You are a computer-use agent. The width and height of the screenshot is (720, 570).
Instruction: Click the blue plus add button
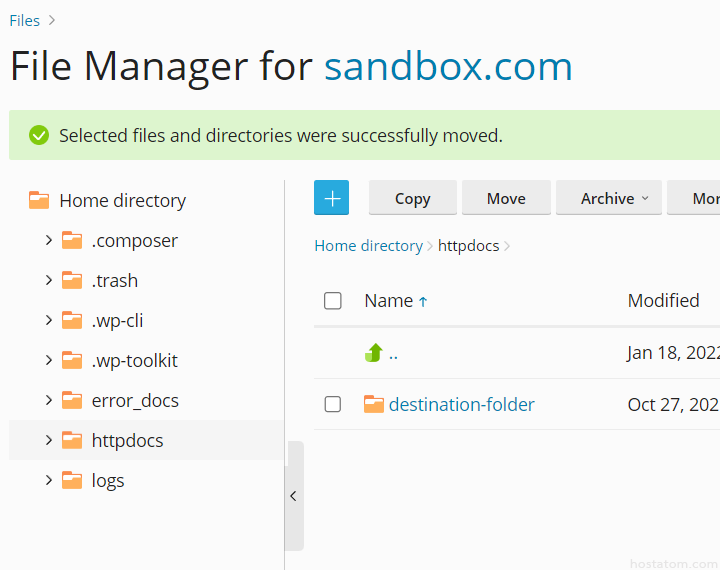tap(331, 198)
